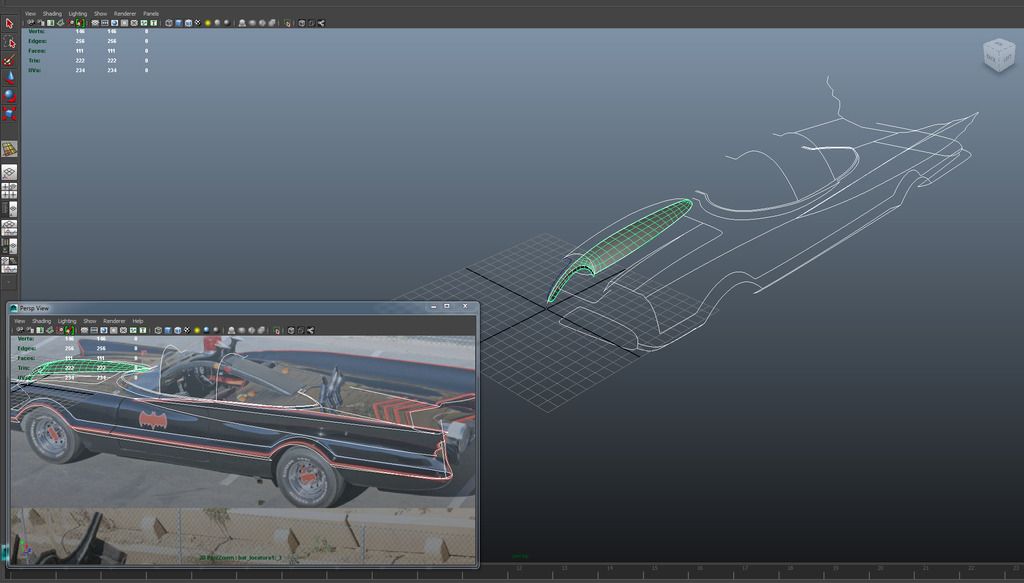Viewport: 1024px width, 583px height.
Task: Toggle Safe Action in main viewport toolbar
Action: (x=144, y=23)
